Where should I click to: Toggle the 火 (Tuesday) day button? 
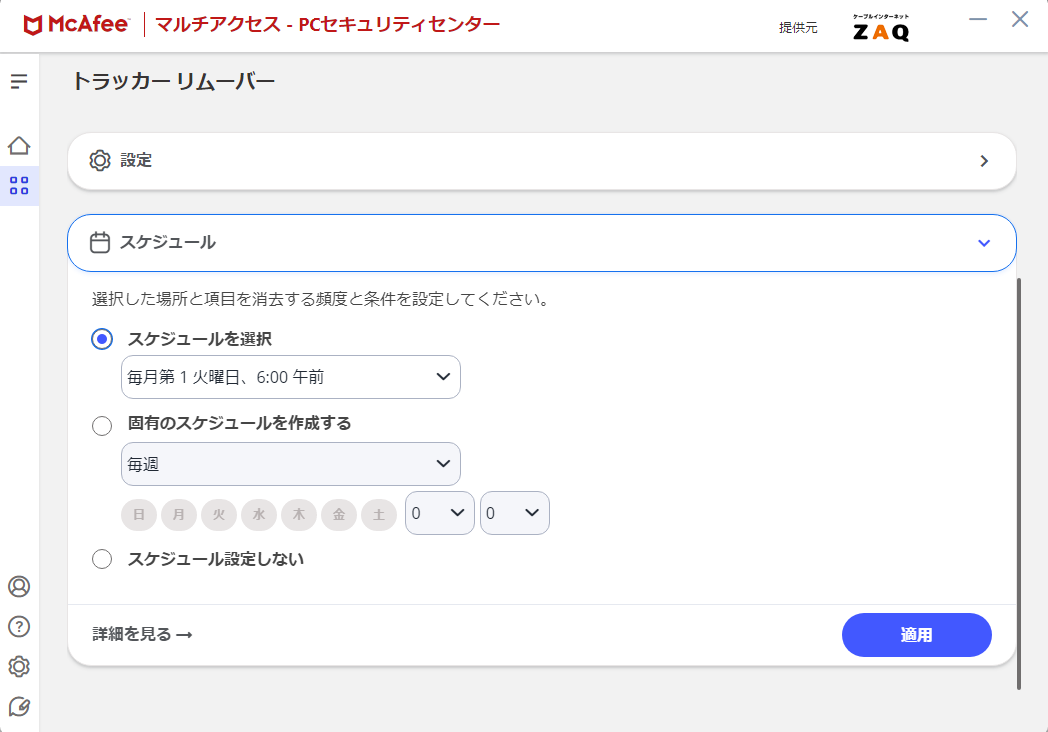point(219,514)
